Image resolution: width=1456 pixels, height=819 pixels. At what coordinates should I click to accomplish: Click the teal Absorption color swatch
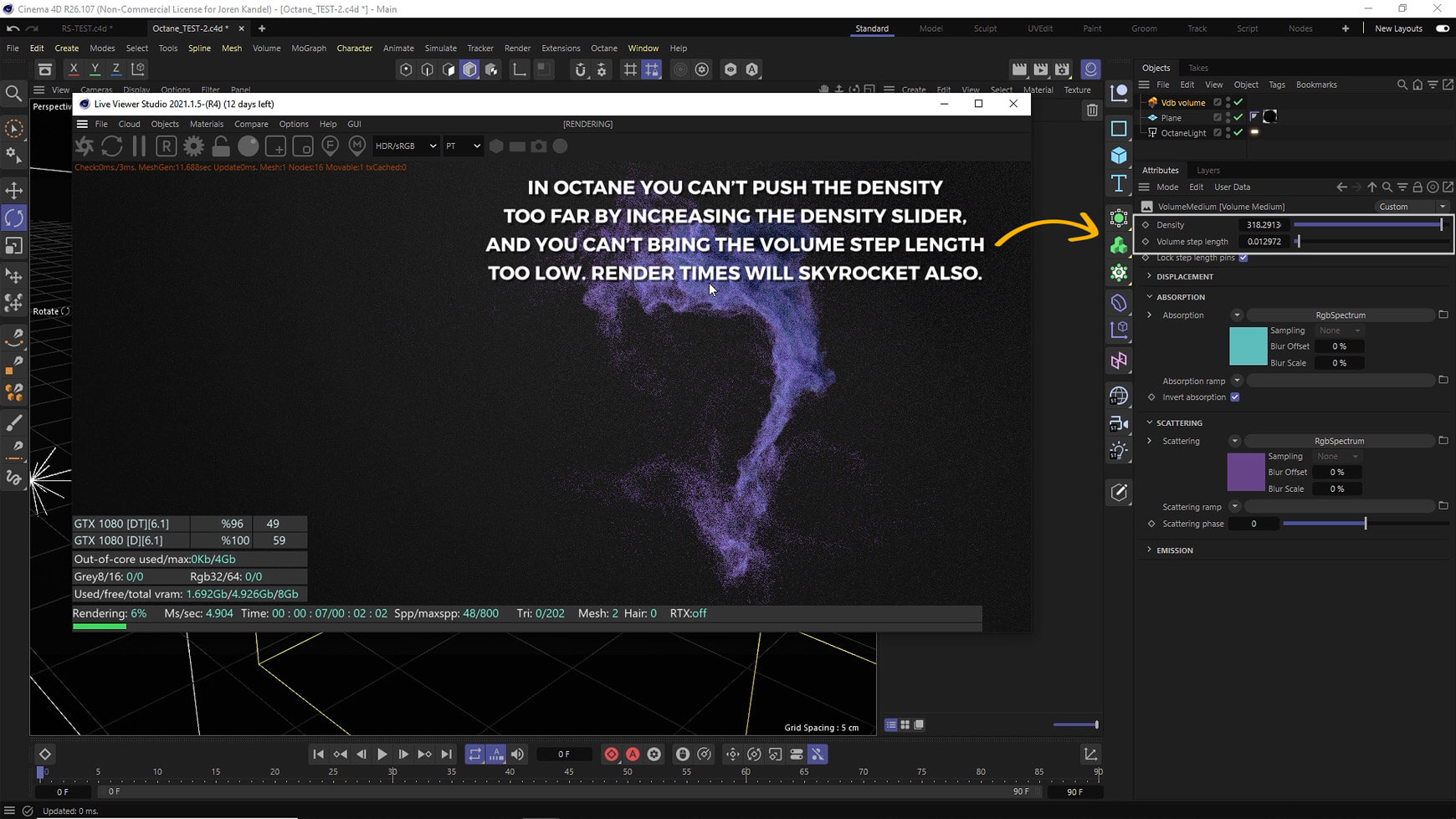pos(1248,346)
